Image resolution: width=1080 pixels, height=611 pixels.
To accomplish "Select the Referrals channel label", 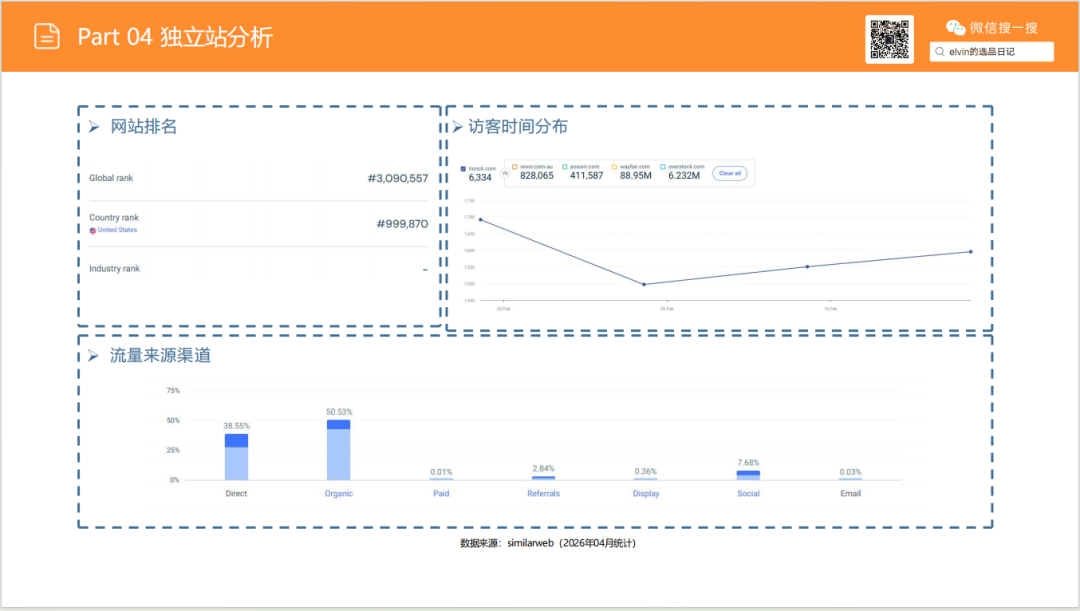I will coord(543,494).
